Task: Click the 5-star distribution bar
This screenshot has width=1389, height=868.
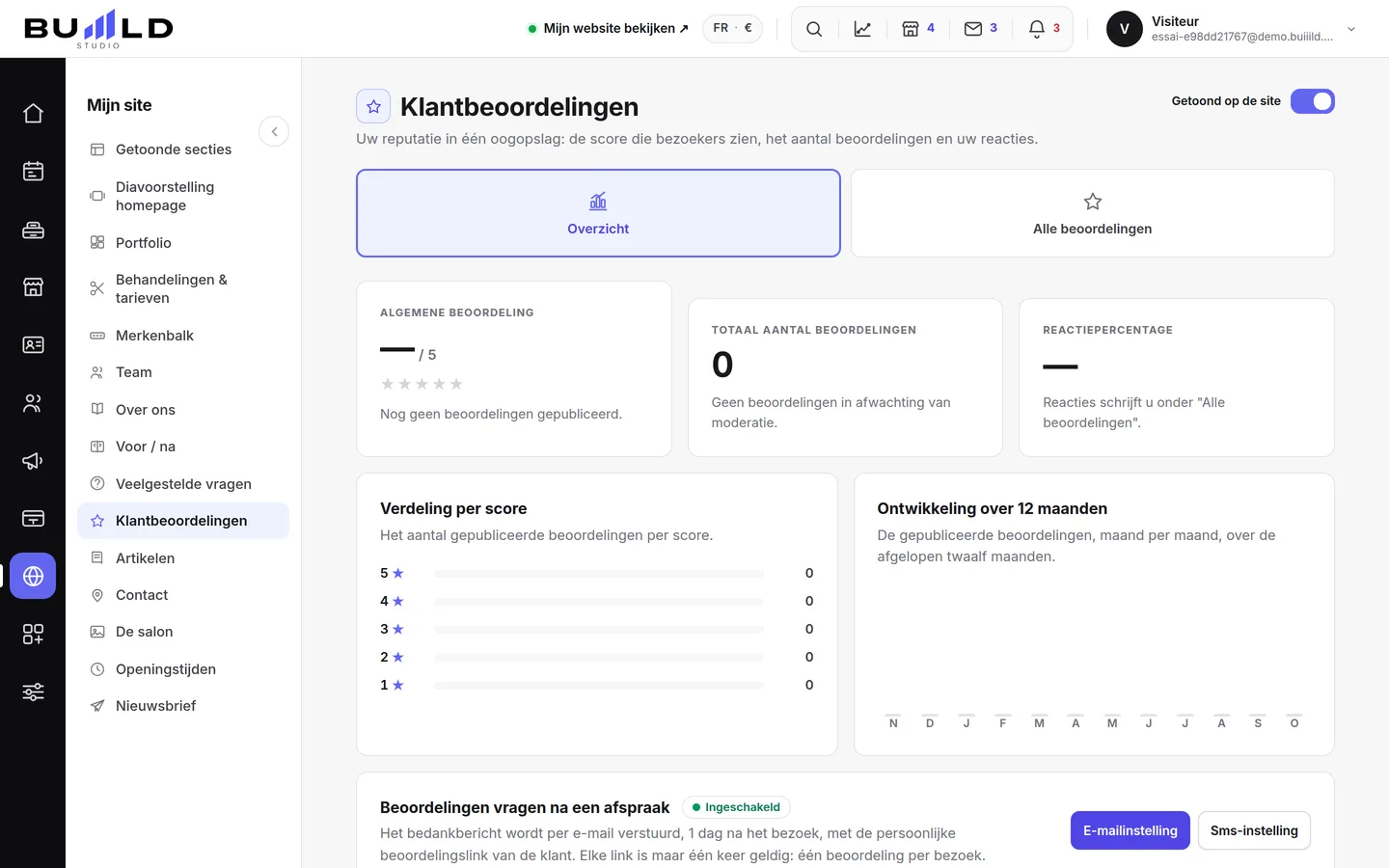Action: pyautogui.click(x=599, y=574)
